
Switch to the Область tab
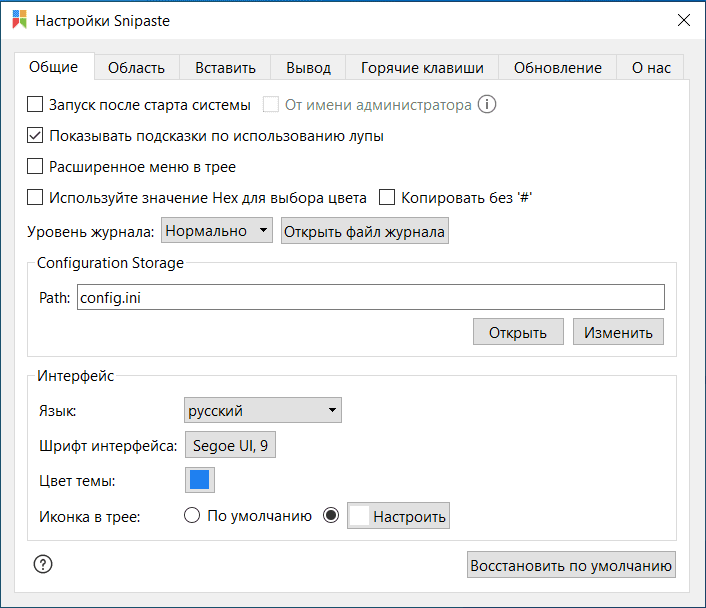[136, 68]
